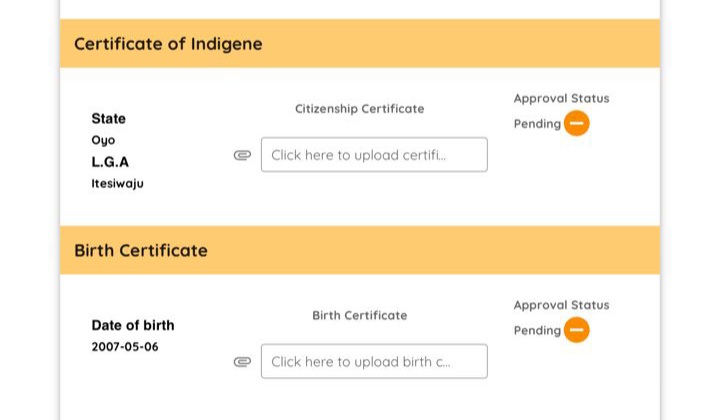
Task: Select the Itesiwaju L.G.A value
Action: click(x=117, y=184)
